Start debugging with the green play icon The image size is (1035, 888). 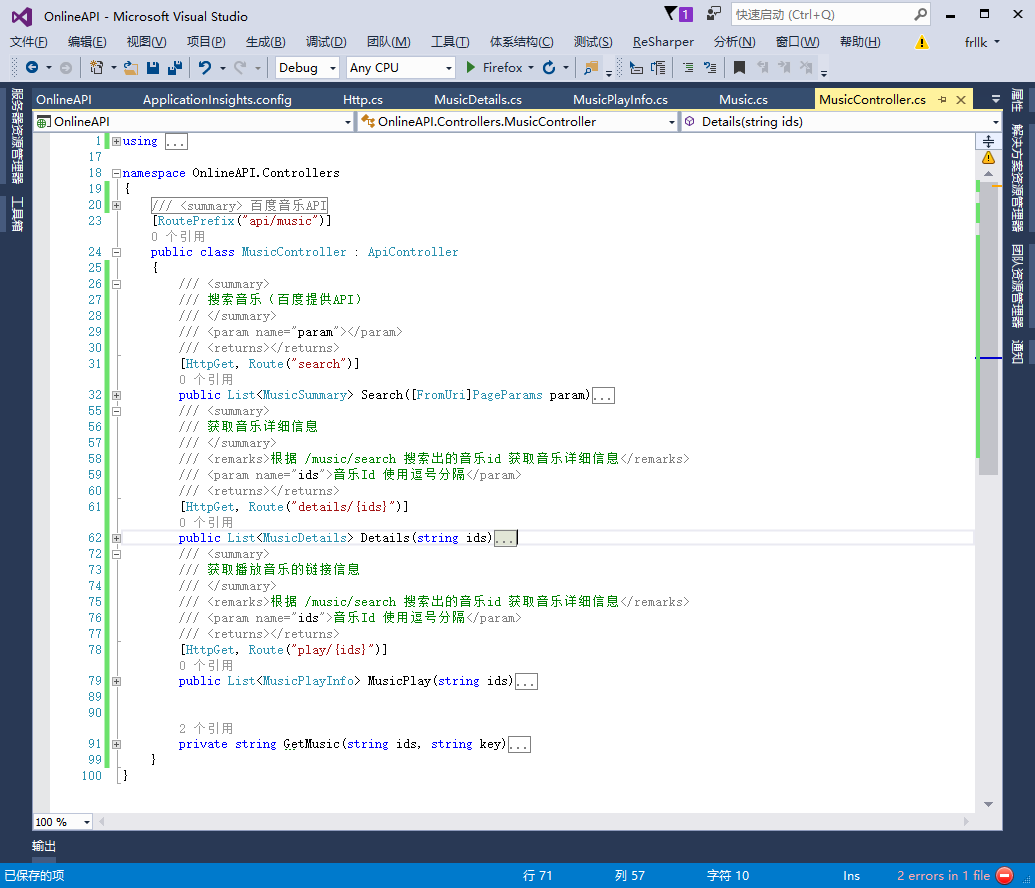[x=471, y=68]
